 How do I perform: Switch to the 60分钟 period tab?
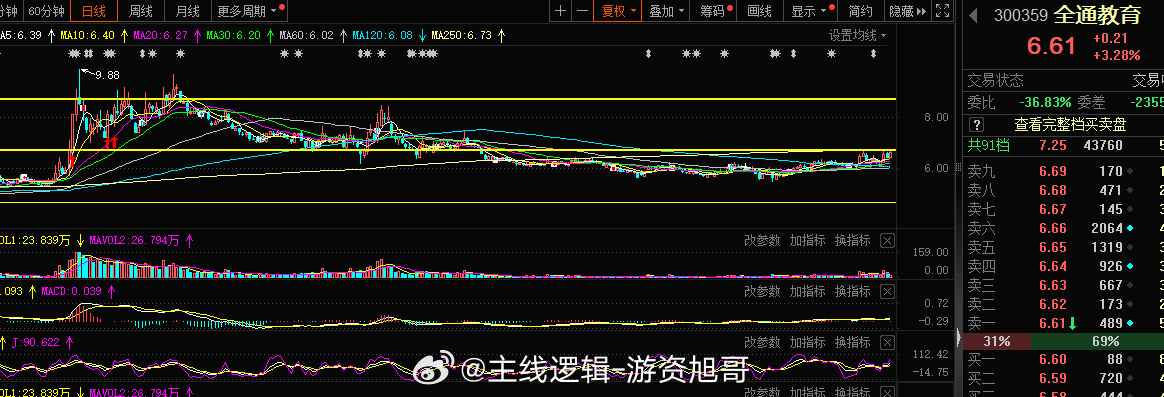46,11
